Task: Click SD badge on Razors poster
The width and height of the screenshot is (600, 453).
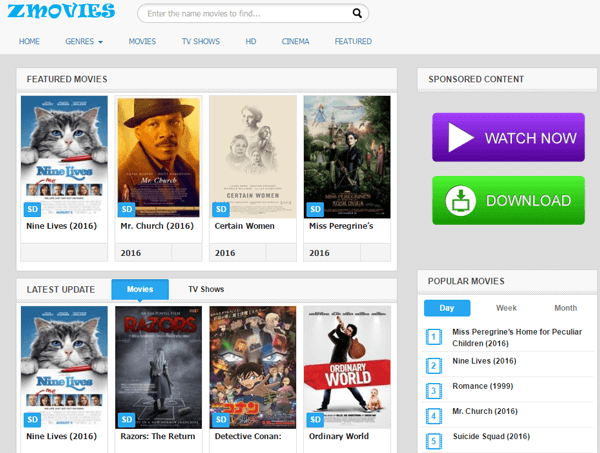Action: click(x=127, y=420)
